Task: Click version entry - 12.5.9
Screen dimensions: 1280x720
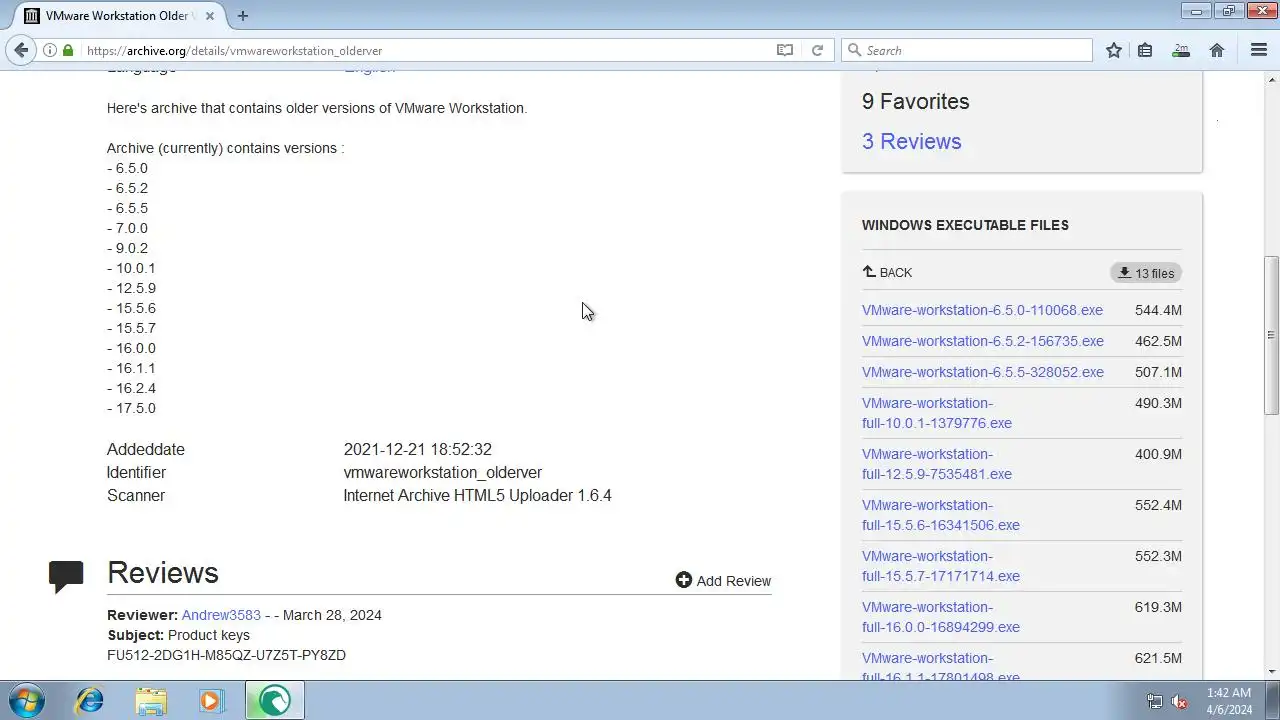Action: [131, 288]
